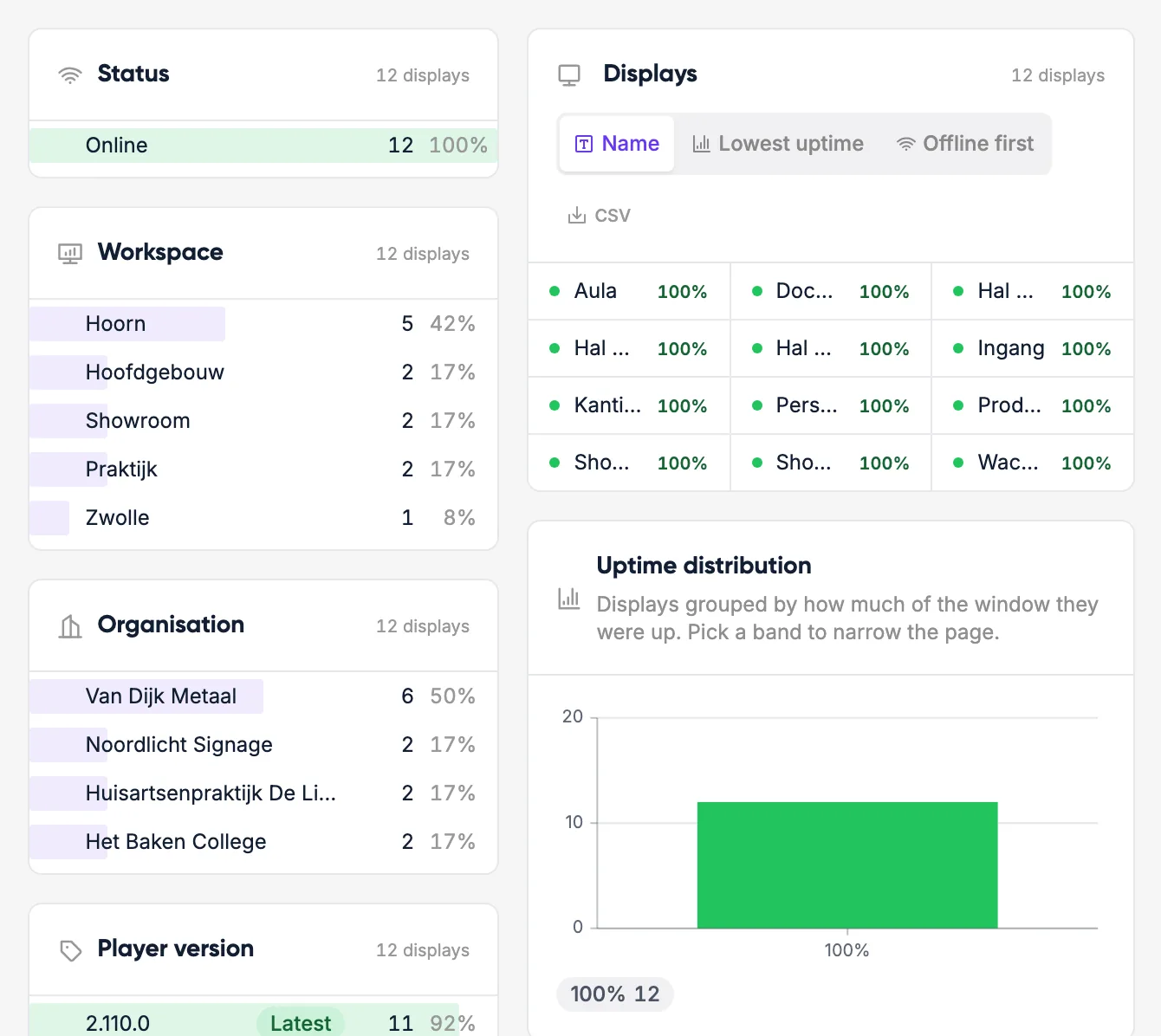Click the Workspace panel heading
The height and width of the screenshot is (1036, 1161).
[x=160, y=252]
